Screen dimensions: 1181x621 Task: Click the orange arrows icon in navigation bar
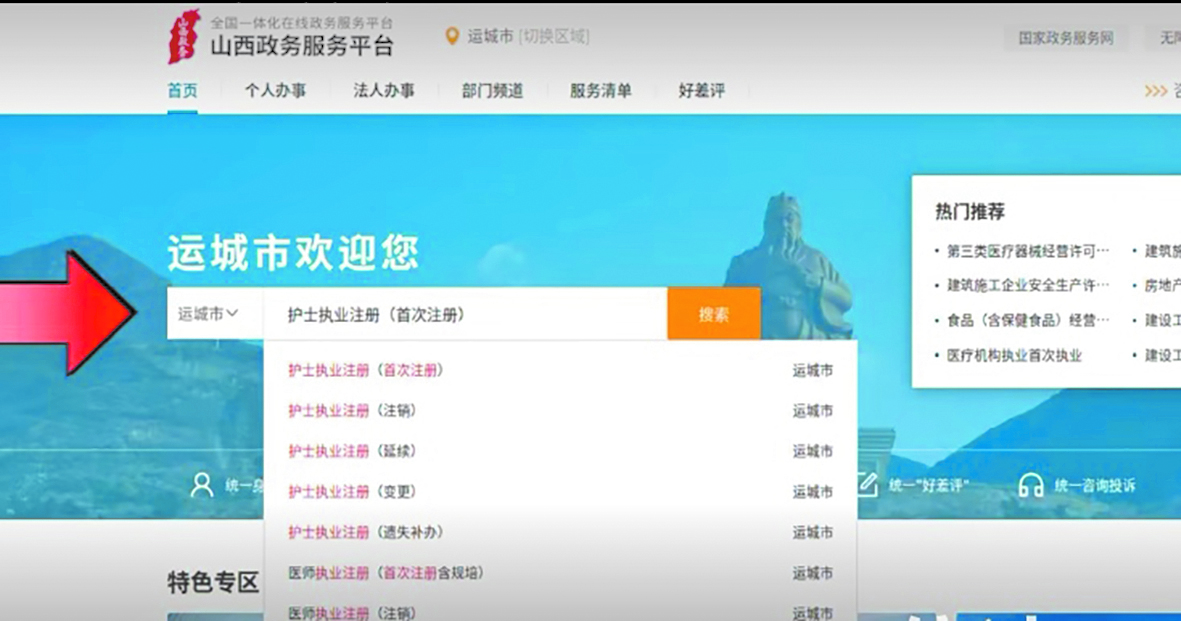(1155, 91)
